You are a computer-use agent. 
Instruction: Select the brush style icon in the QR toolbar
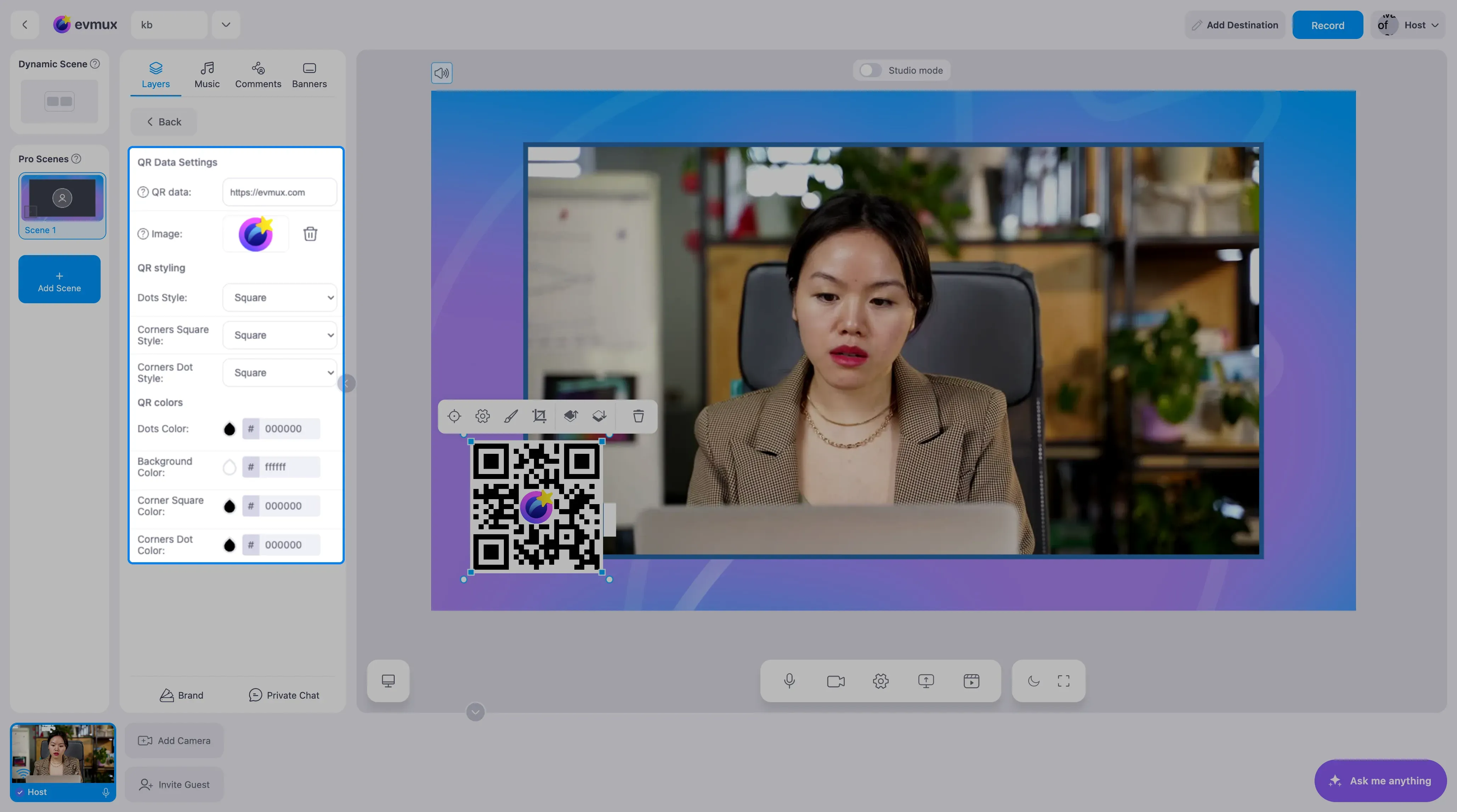[511, 417]
